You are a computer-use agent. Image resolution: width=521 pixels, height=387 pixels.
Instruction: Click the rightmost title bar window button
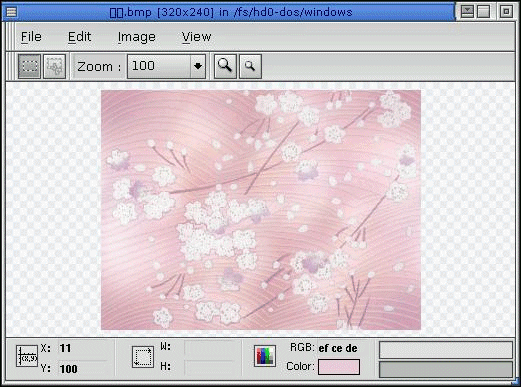coord(506,12)
